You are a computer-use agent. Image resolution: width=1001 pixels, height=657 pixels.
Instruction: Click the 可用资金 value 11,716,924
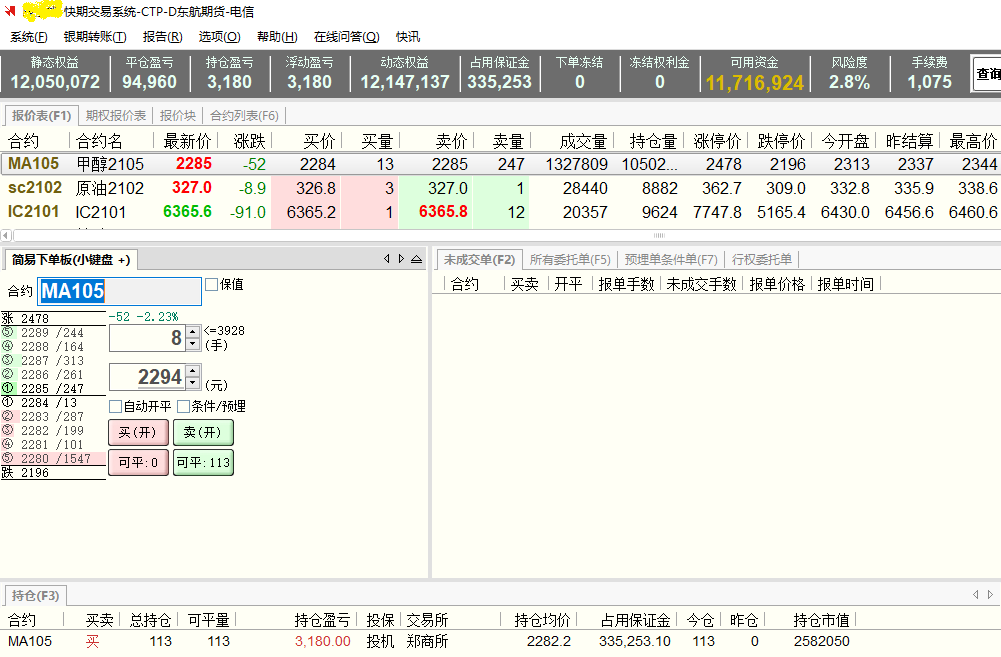pos(754,83)
